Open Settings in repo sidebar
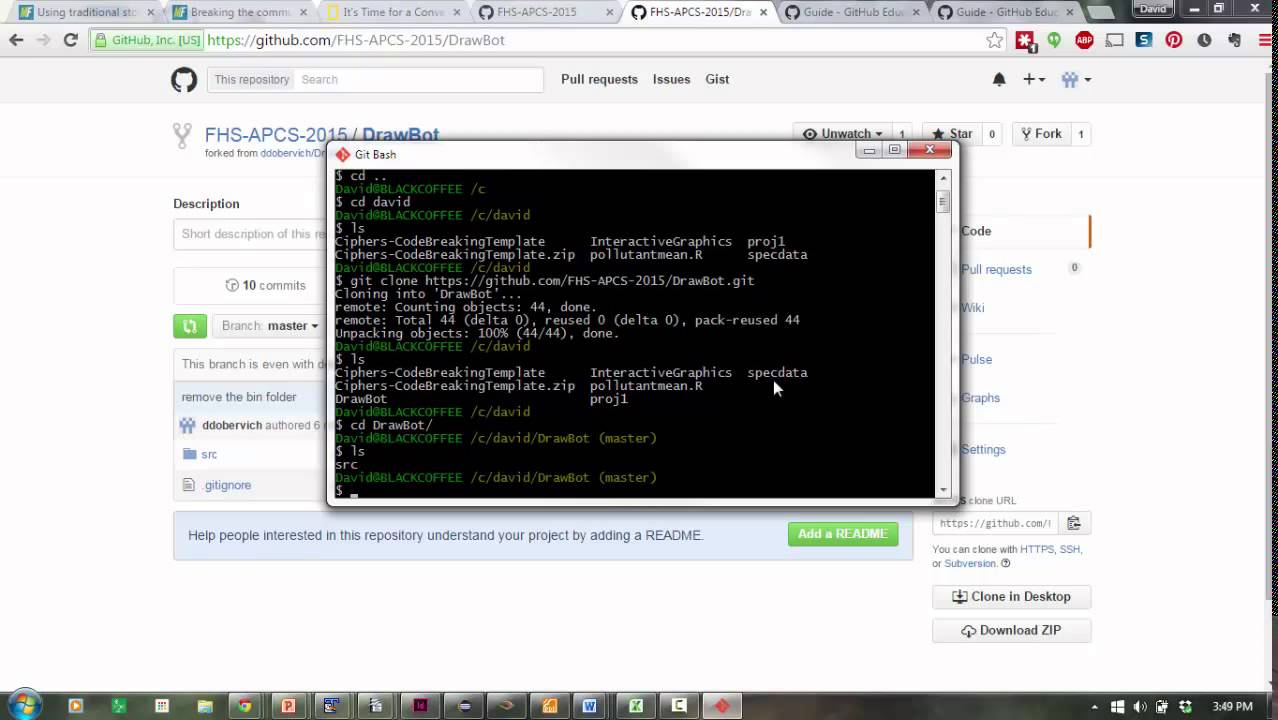The height and width of the screenshot is (720, 1278). [982, 449]
